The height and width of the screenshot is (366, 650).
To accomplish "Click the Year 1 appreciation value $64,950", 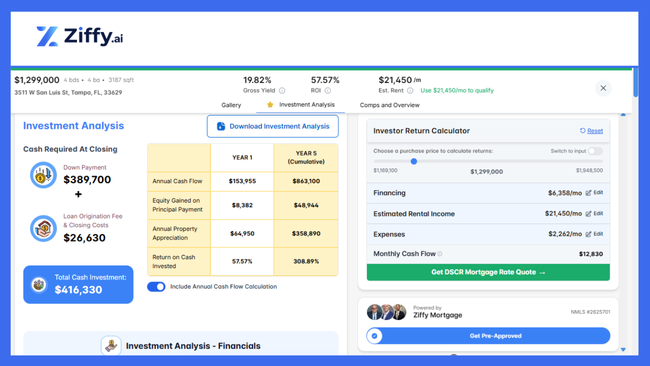I will [243, 233].
